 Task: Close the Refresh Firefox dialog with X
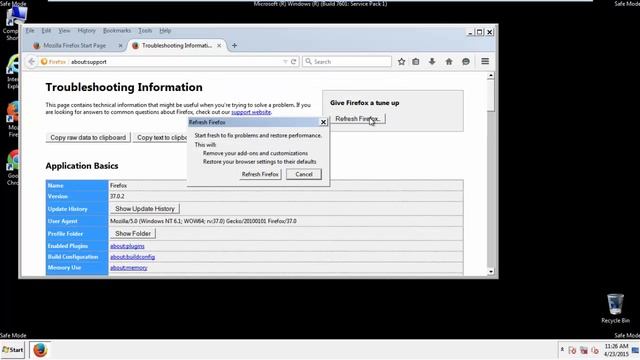coord(323,122)
